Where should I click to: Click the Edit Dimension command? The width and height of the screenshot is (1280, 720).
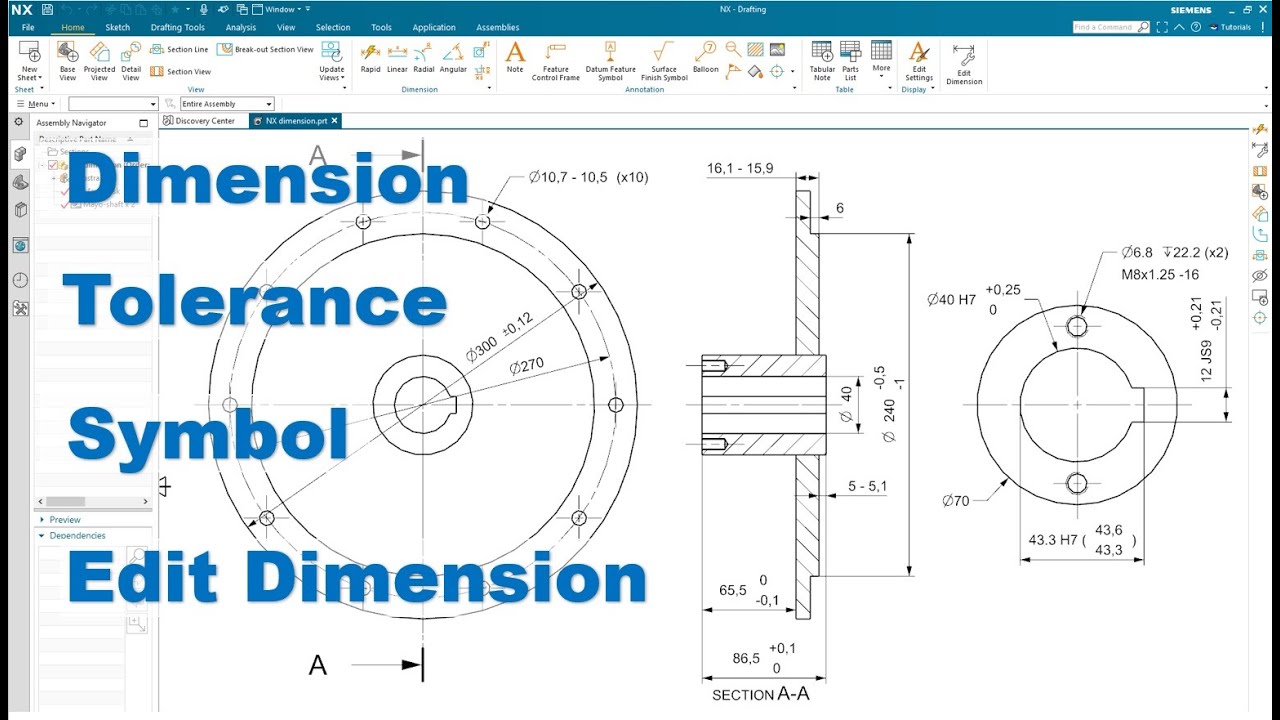(x=964, y=64)
